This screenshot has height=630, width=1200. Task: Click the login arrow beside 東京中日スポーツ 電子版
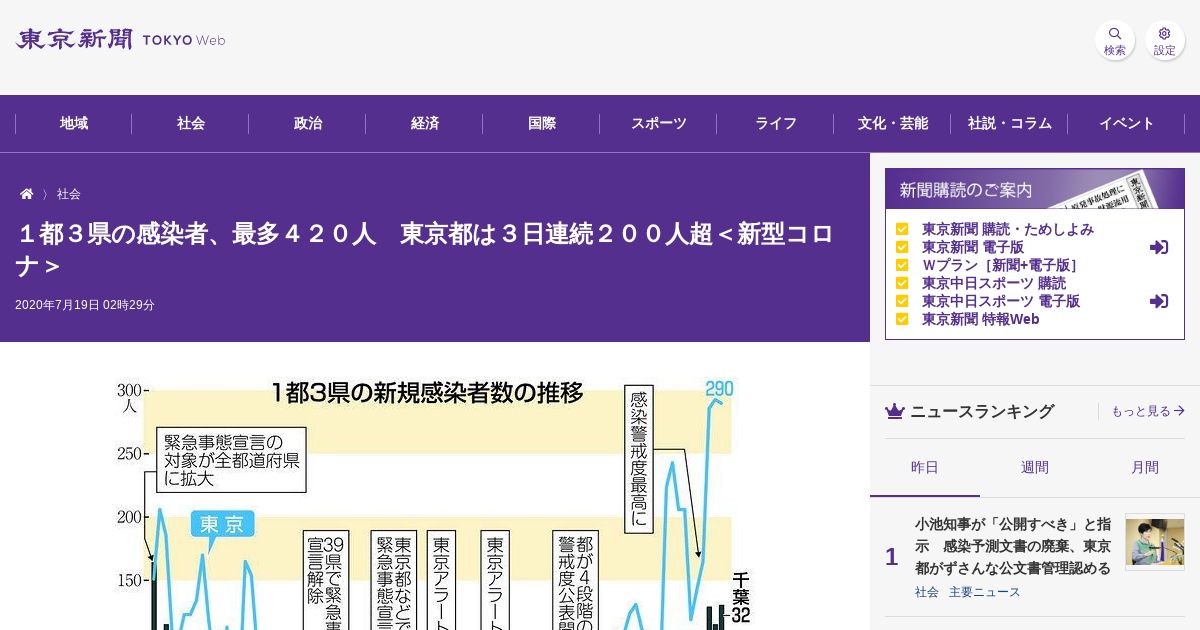click(1159, 301)
